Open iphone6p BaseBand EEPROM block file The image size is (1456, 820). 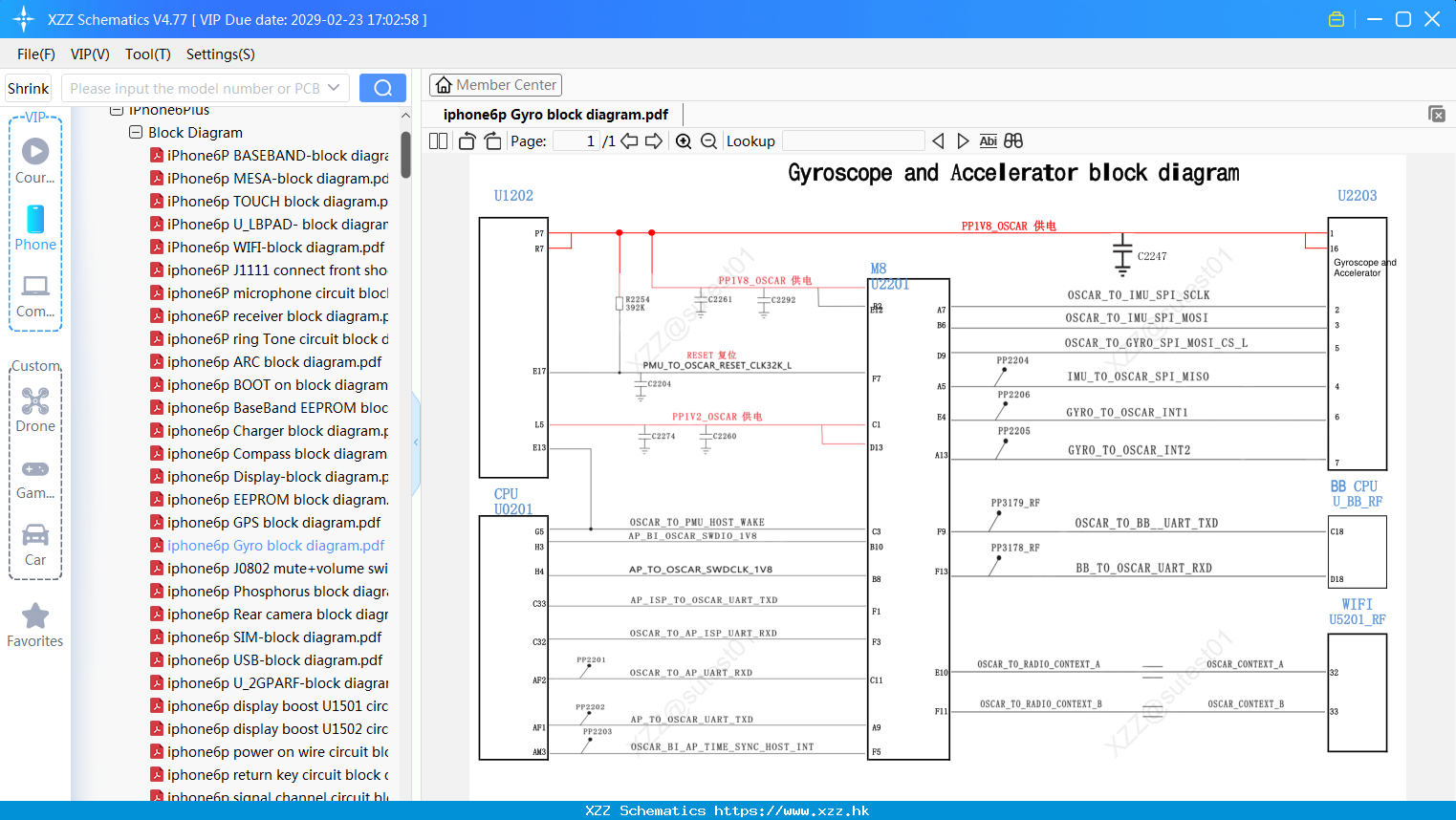click(270, 408)
